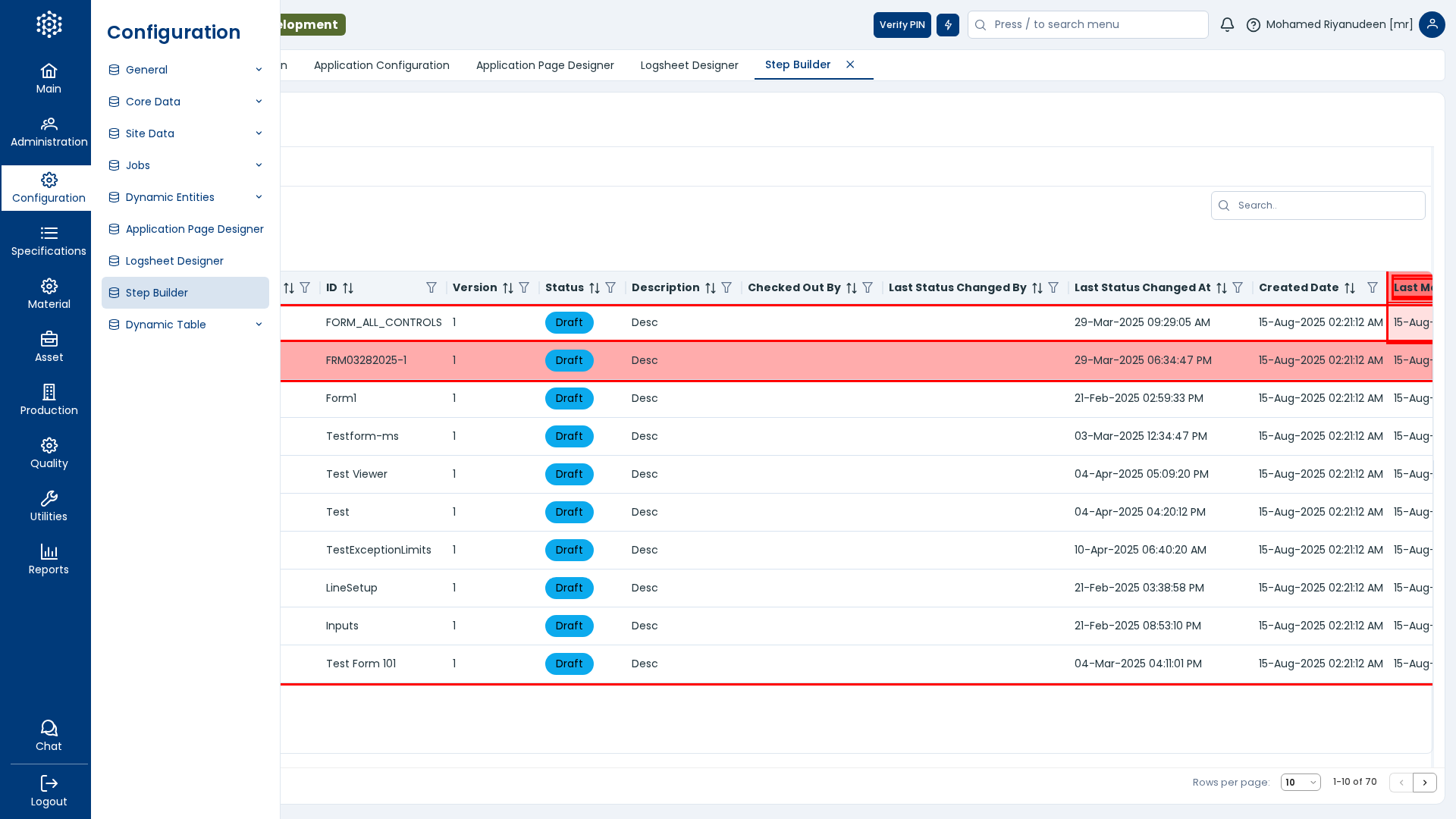1456x819 pixels.
Task: Click filter icon on Checked Out By
Action: click(868, 288)
